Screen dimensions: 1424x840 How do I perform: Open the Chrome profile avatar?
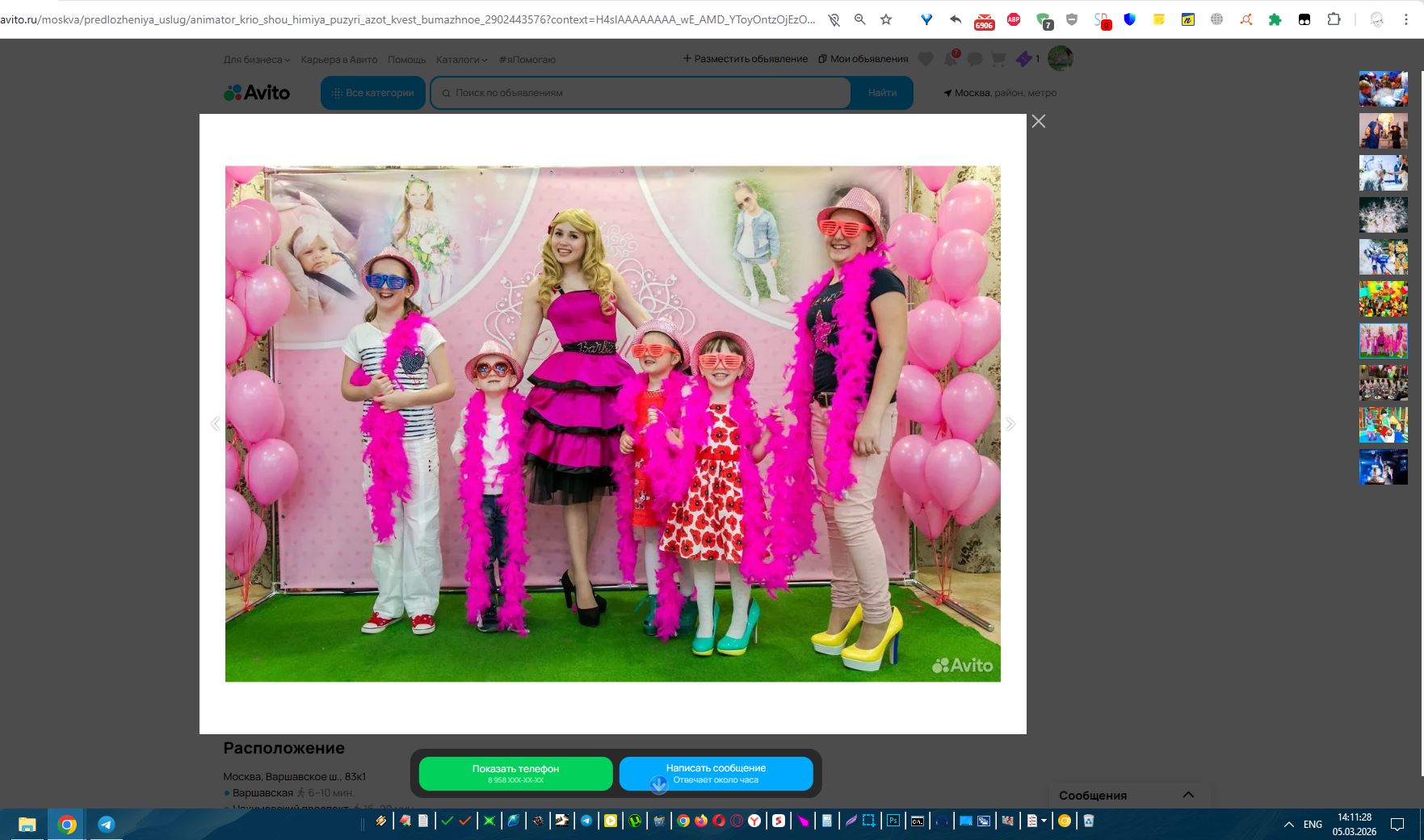1377,19
